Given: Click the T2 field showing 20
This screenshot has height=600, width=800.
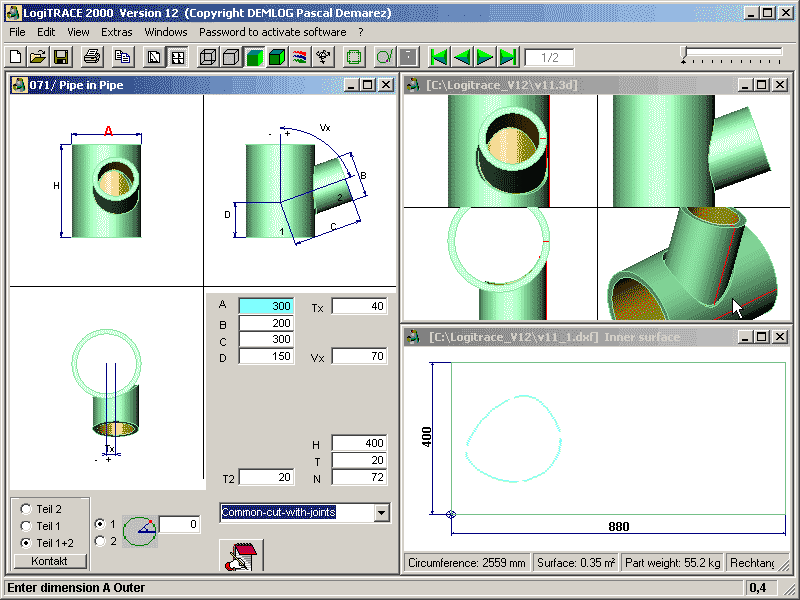Looking at the screenshot, I should pyautogui.click(x=266, y=477).
